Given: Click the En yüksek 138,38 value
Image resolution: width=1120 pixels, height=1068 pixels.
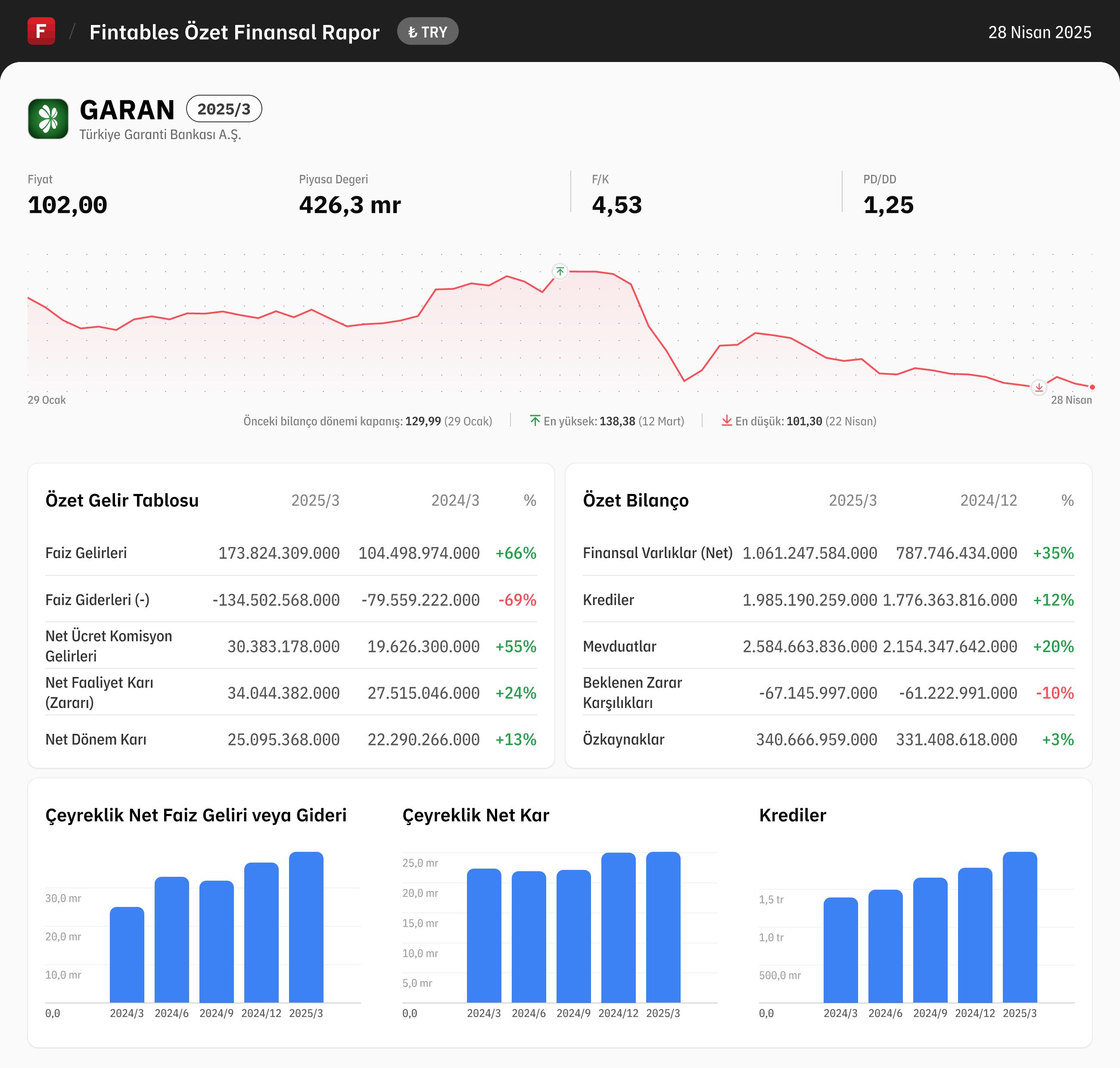Looking at the screenshot, I should (x=617, y=421).
